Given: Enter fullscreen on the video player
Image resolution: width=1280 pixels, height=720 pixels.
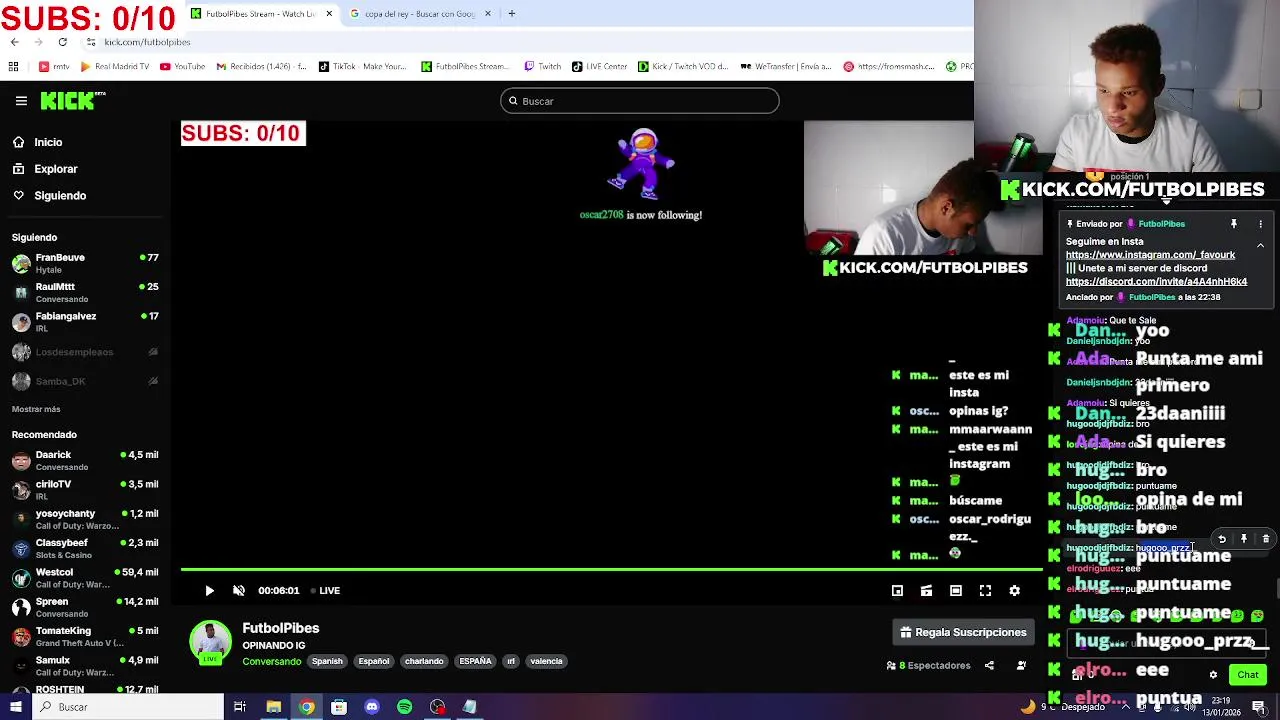Looking at the screenshot, I should (x=985, y=591).
